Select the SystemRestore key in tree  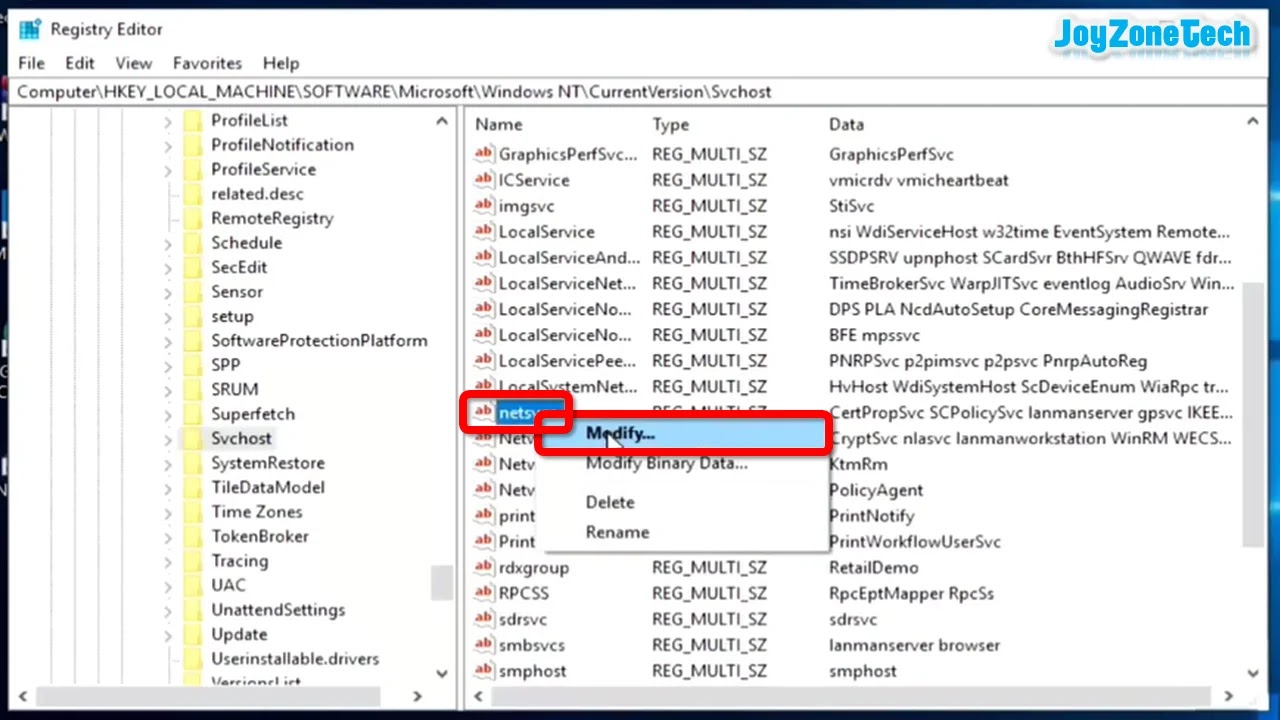[x=267, y=463]
